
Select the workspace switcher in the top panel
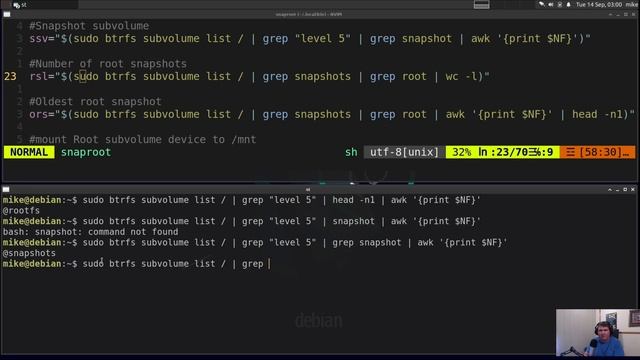tap(482, 5)
